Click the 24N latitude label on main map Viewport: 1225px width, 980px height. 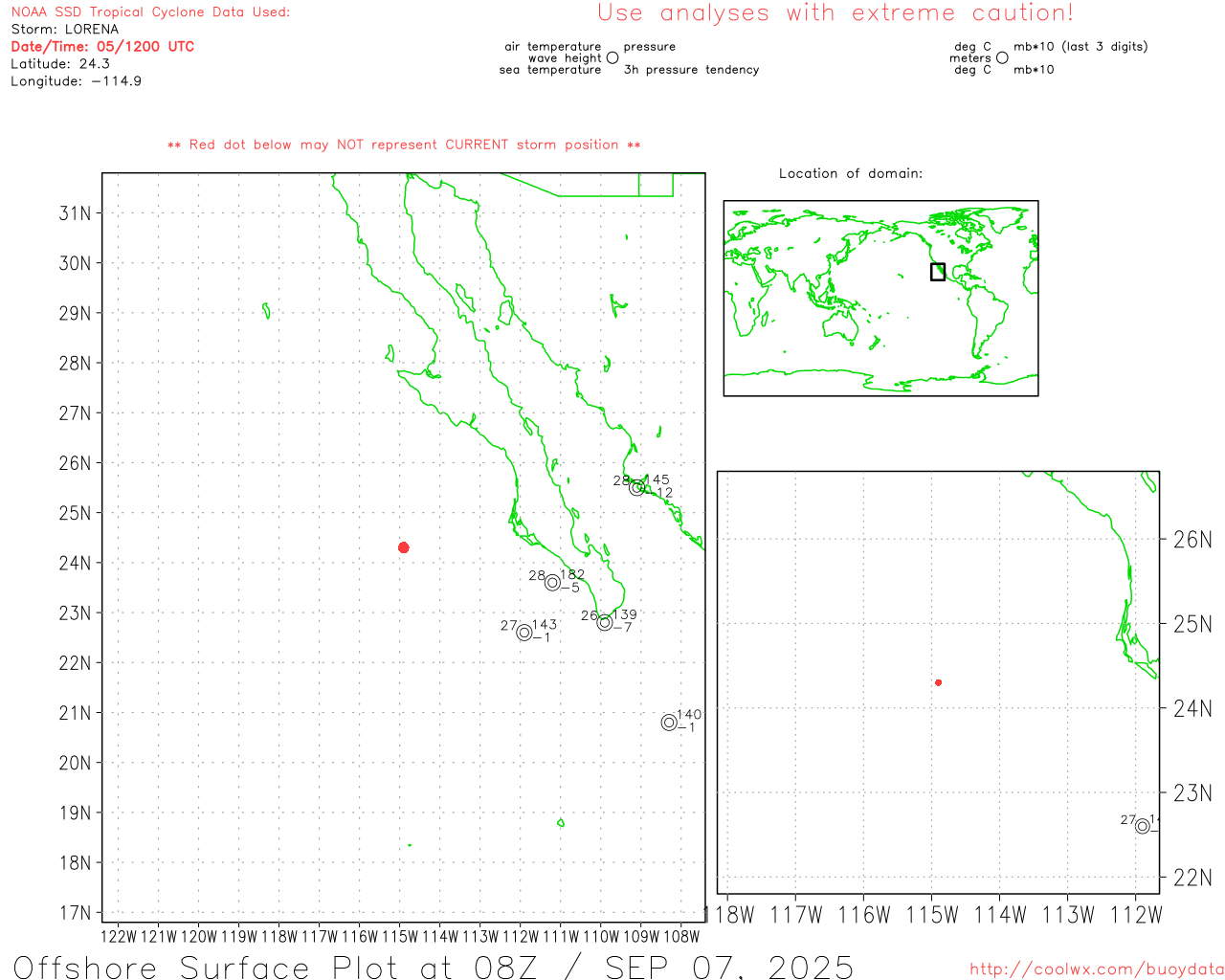click(x=76, y=563)
